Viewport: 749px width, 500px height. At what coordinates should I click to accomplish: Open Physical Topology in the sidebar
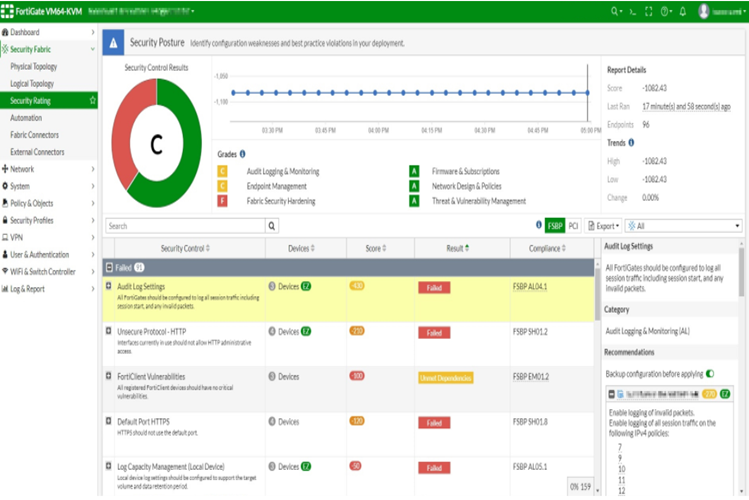(34, 67)
